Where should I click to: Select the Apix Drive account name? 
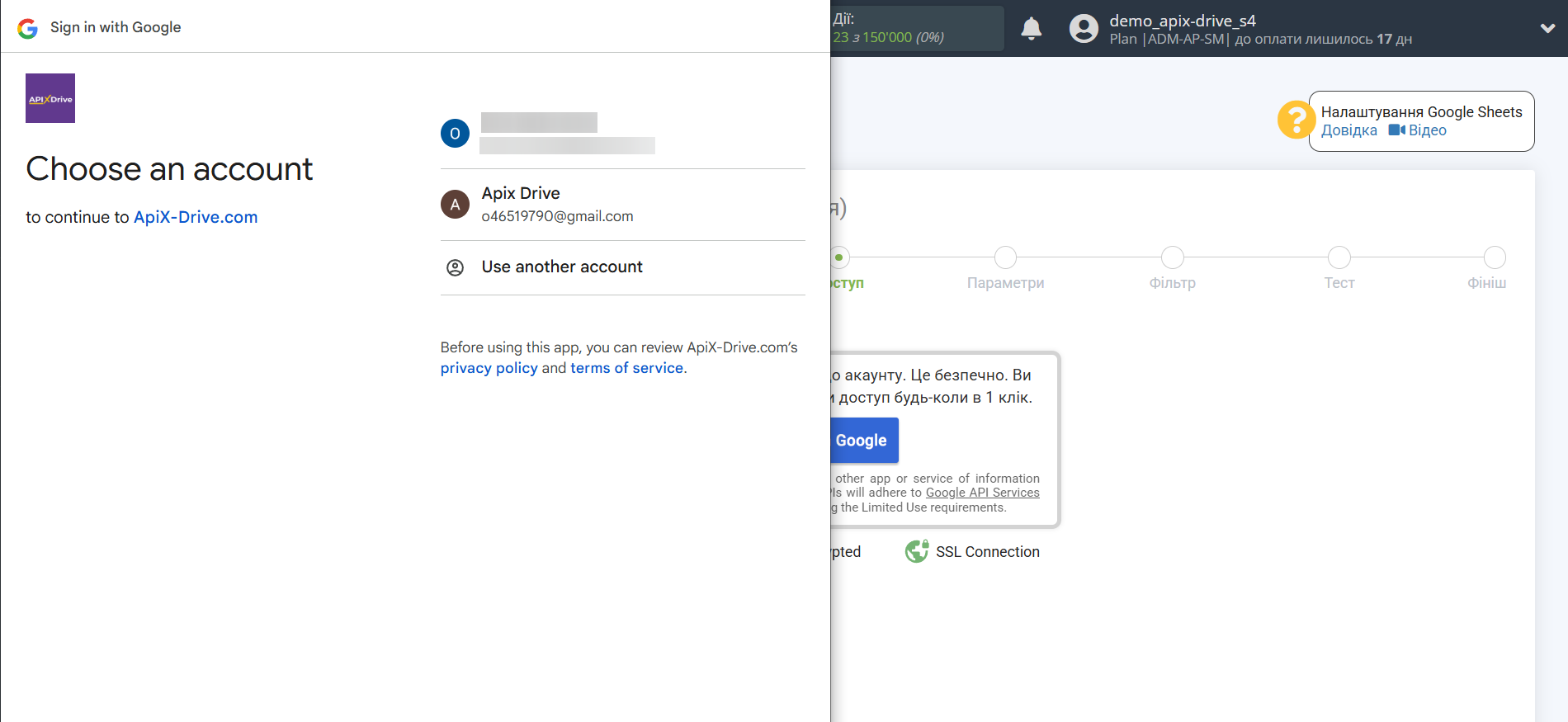[x=521, y=193]
